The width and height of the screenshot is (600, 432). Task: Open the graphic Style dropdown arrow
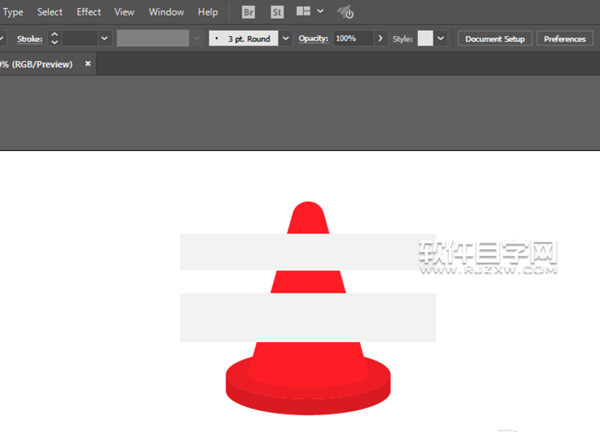point(441,38)
